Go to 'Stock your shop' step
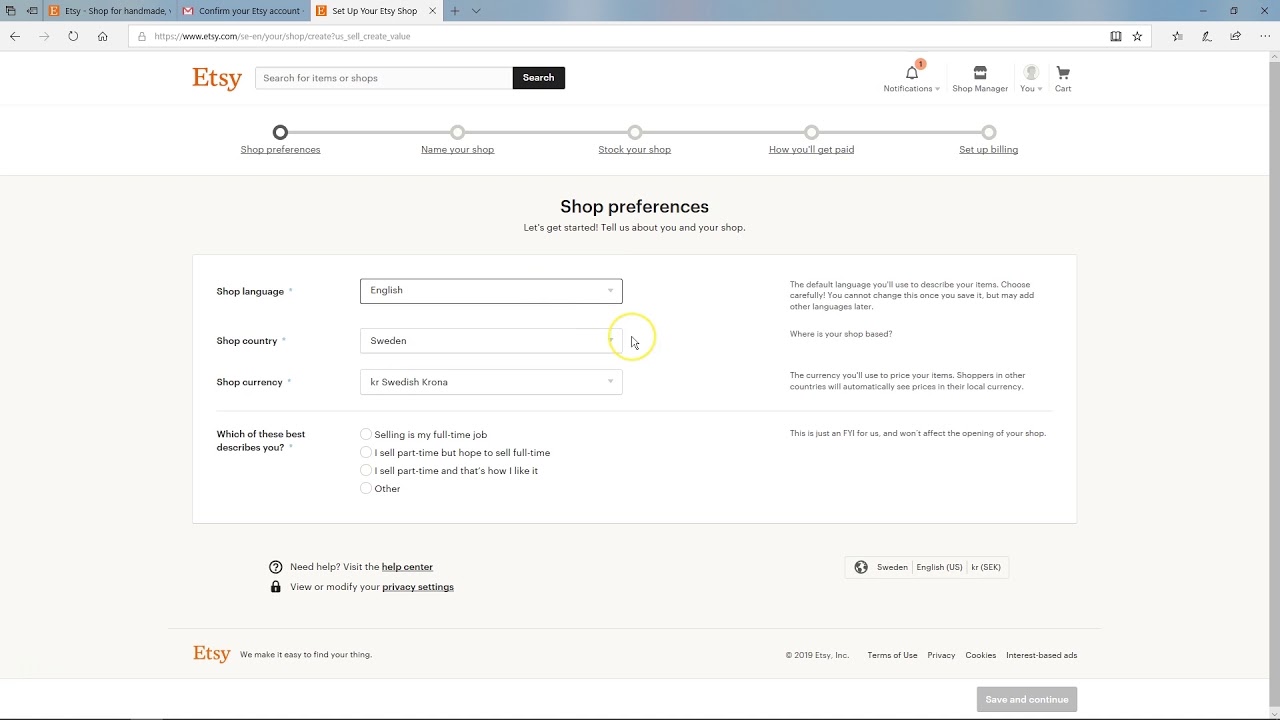 [634, 149]
